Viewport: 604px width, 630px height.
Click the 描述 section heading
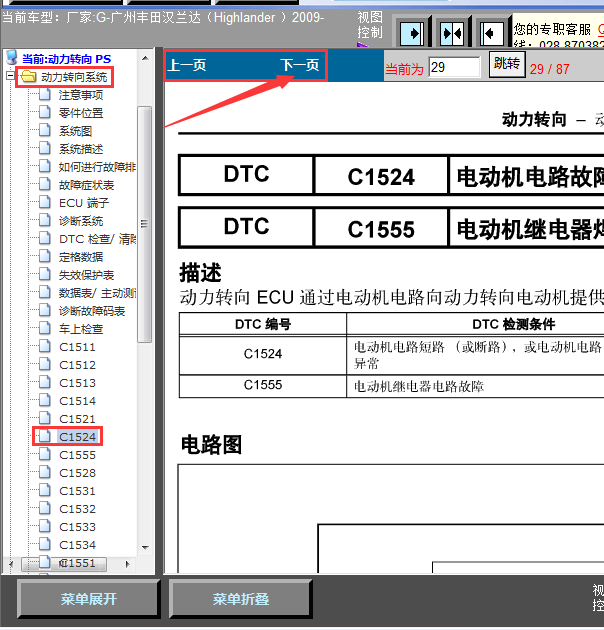pos(200,273)
